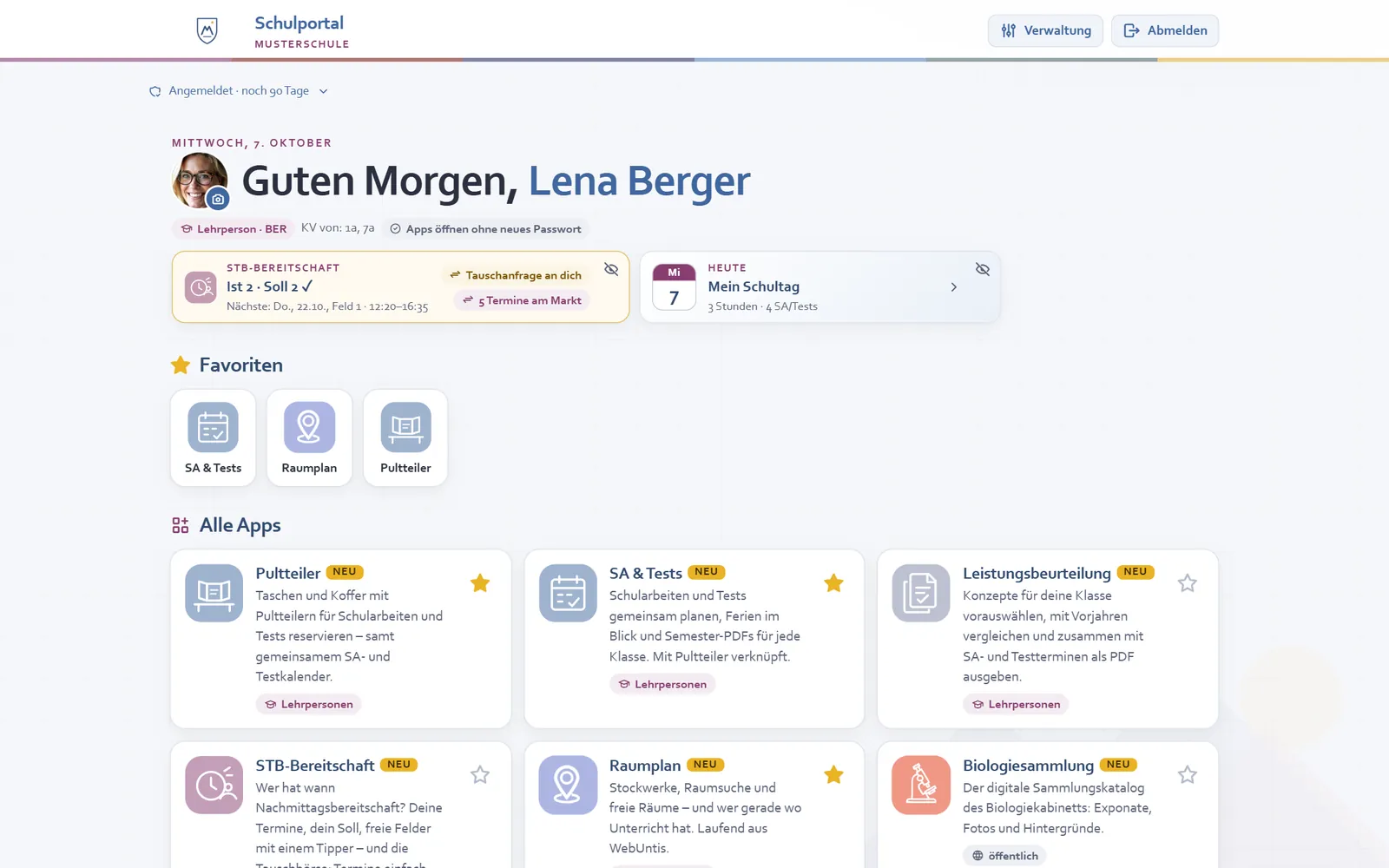The height and width of the screenshot is (868, 1389).
Task: Click Apps öffnen ohne neues Passwort chip
Action: pyautogui.click(x=485, y=229)
